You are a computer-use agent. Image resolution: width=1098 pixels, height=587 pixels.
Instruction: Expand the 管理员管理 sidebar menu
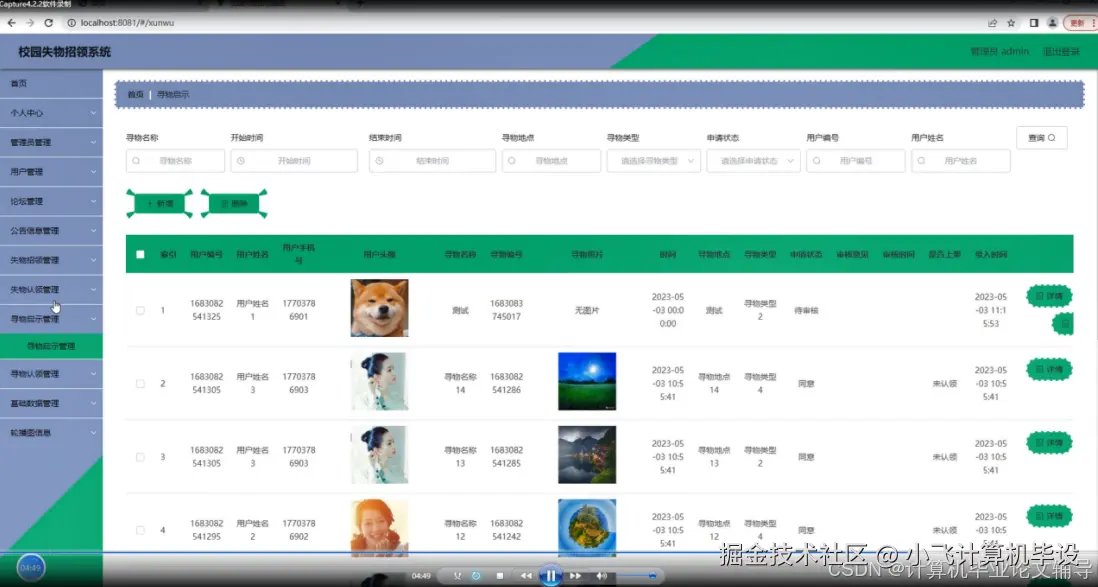click(x=51, y=142)
